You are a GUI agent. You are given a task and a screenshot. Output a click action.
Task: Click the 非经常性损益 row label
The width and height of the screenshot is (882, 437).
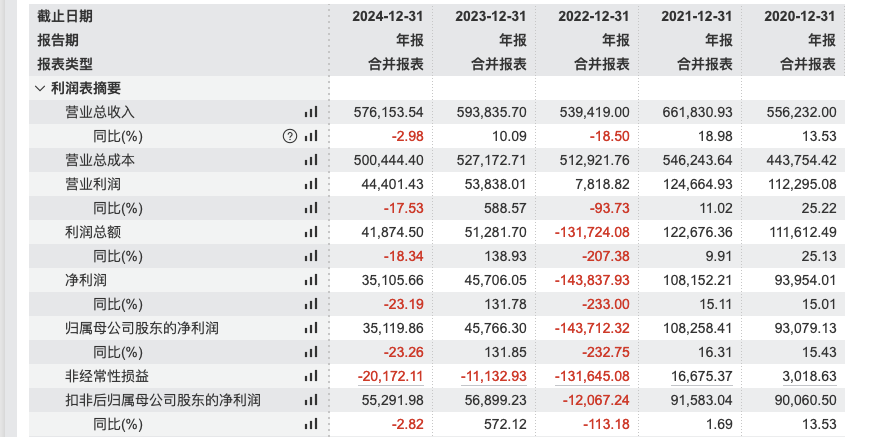107,376
